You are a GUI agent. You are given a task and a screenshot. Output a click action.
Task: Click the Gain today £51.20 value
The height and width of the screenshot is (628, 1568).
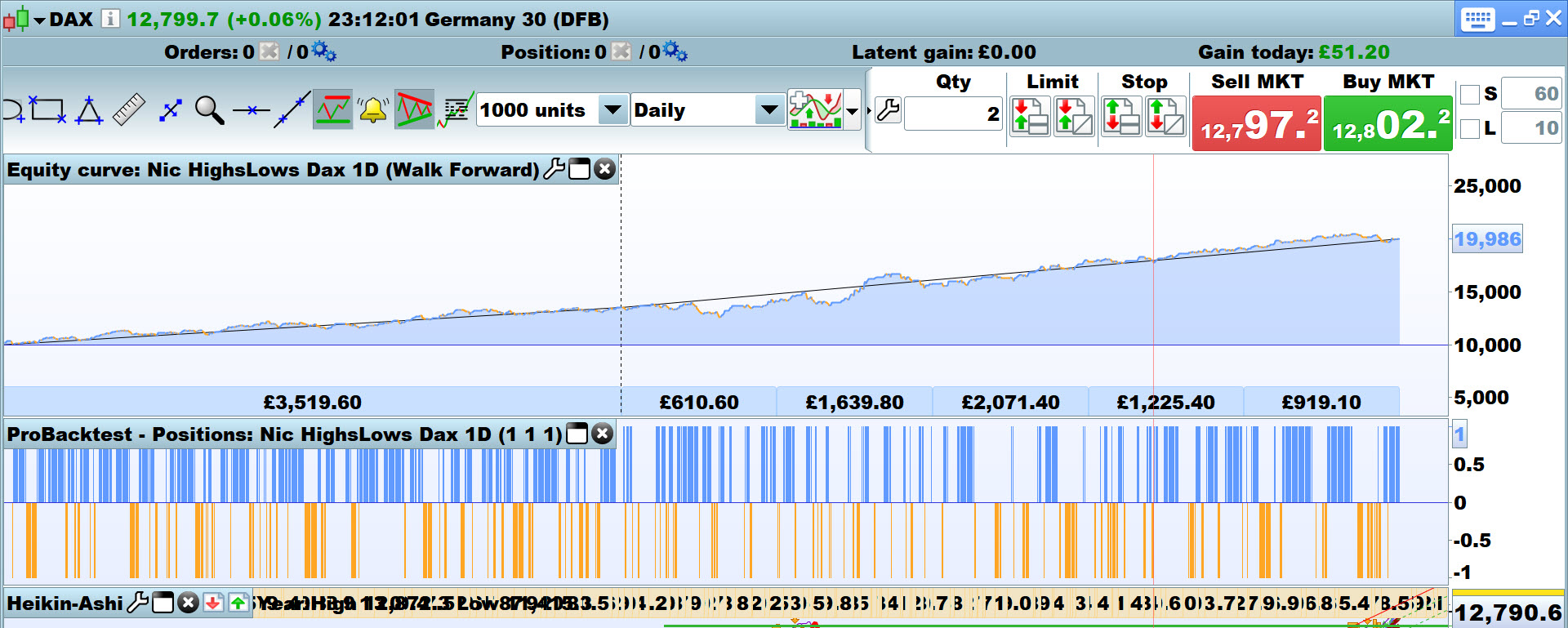(x=1354, y=52)
